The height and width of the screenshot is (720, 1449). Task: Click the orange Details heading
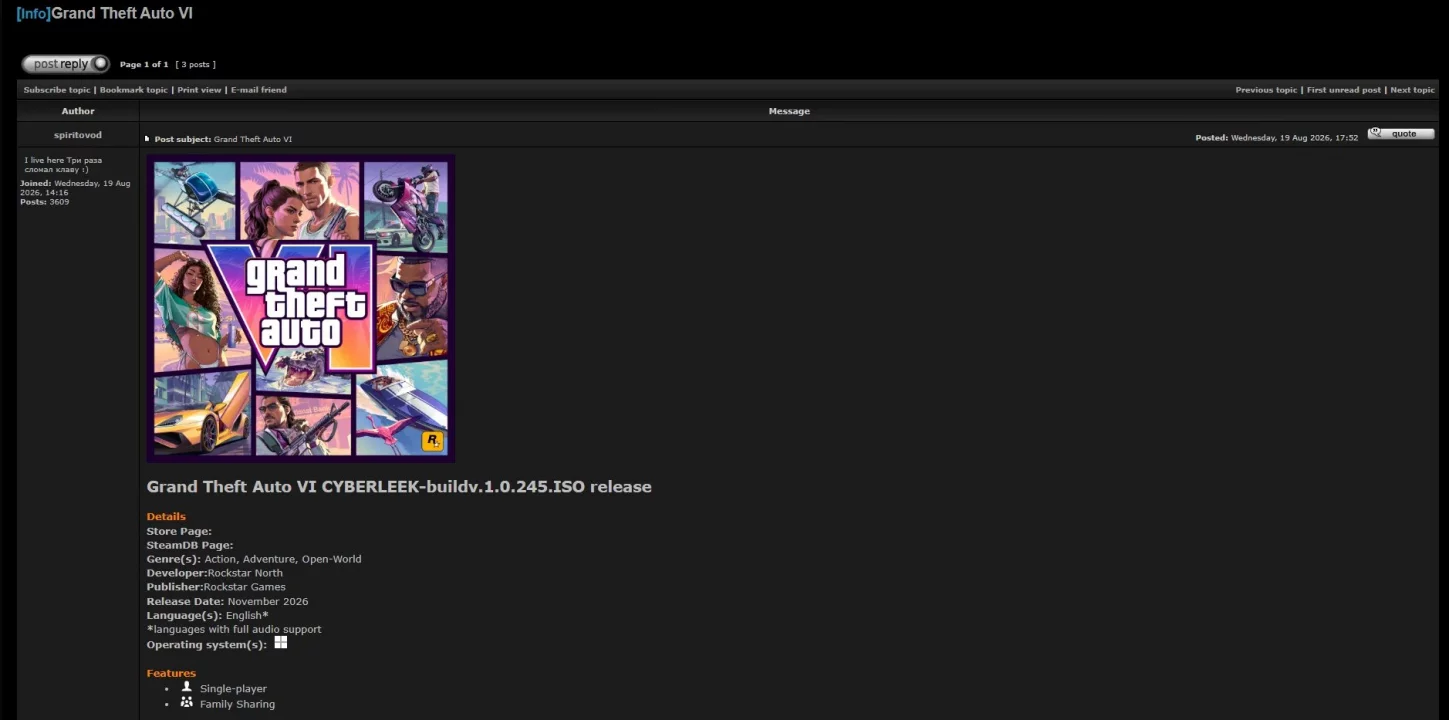166,517
